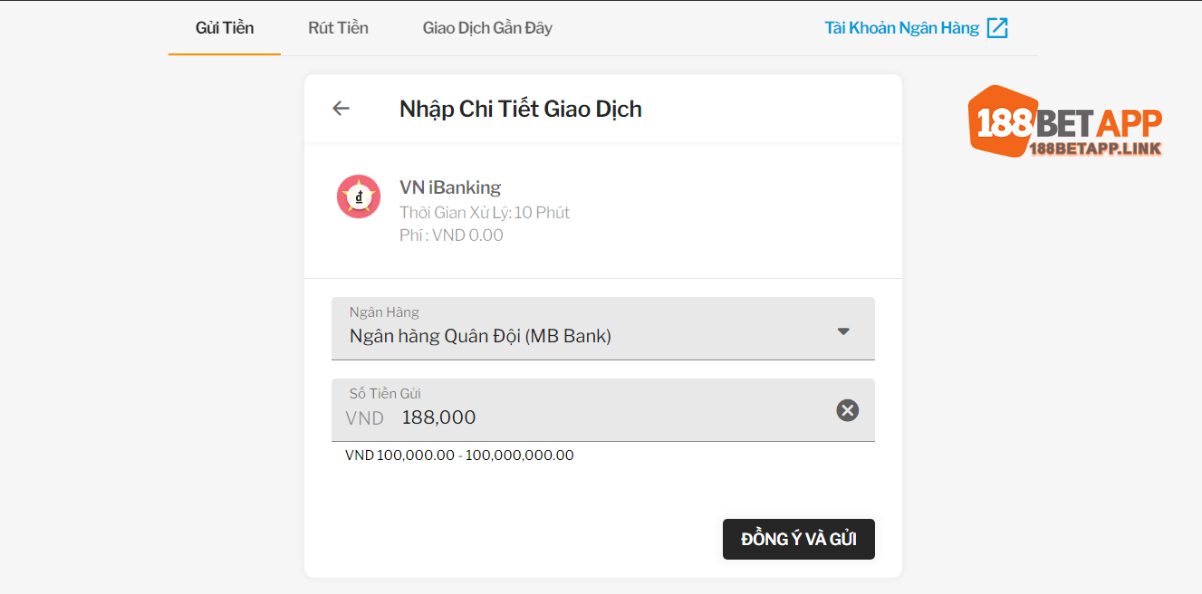
Task: Switch to the Rút Tiền tab
Action: (338, 28)
